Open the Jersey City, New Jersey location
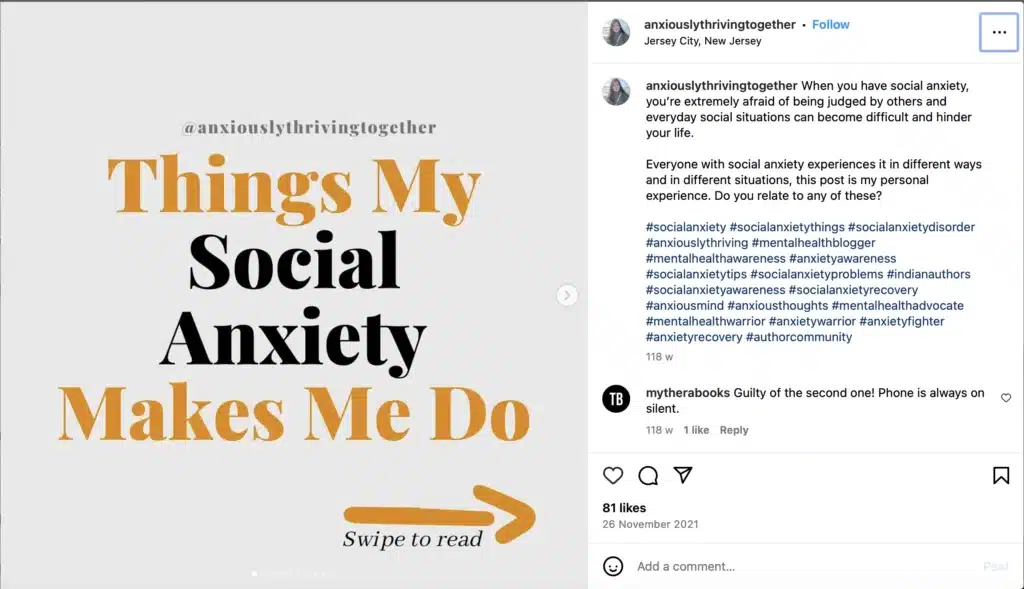 (x=702, y=41)
